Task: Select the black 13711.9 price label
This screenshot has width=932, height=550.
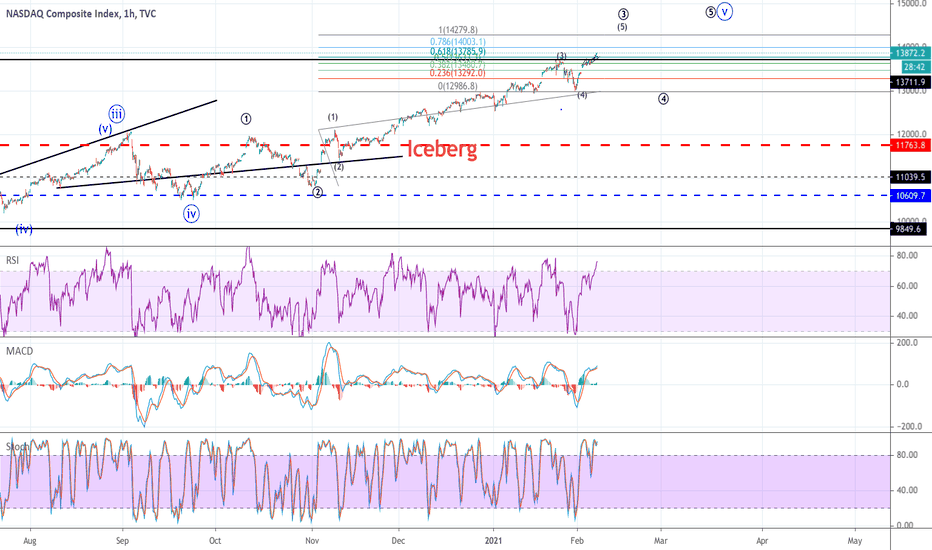Action: (x=909, y=83)
